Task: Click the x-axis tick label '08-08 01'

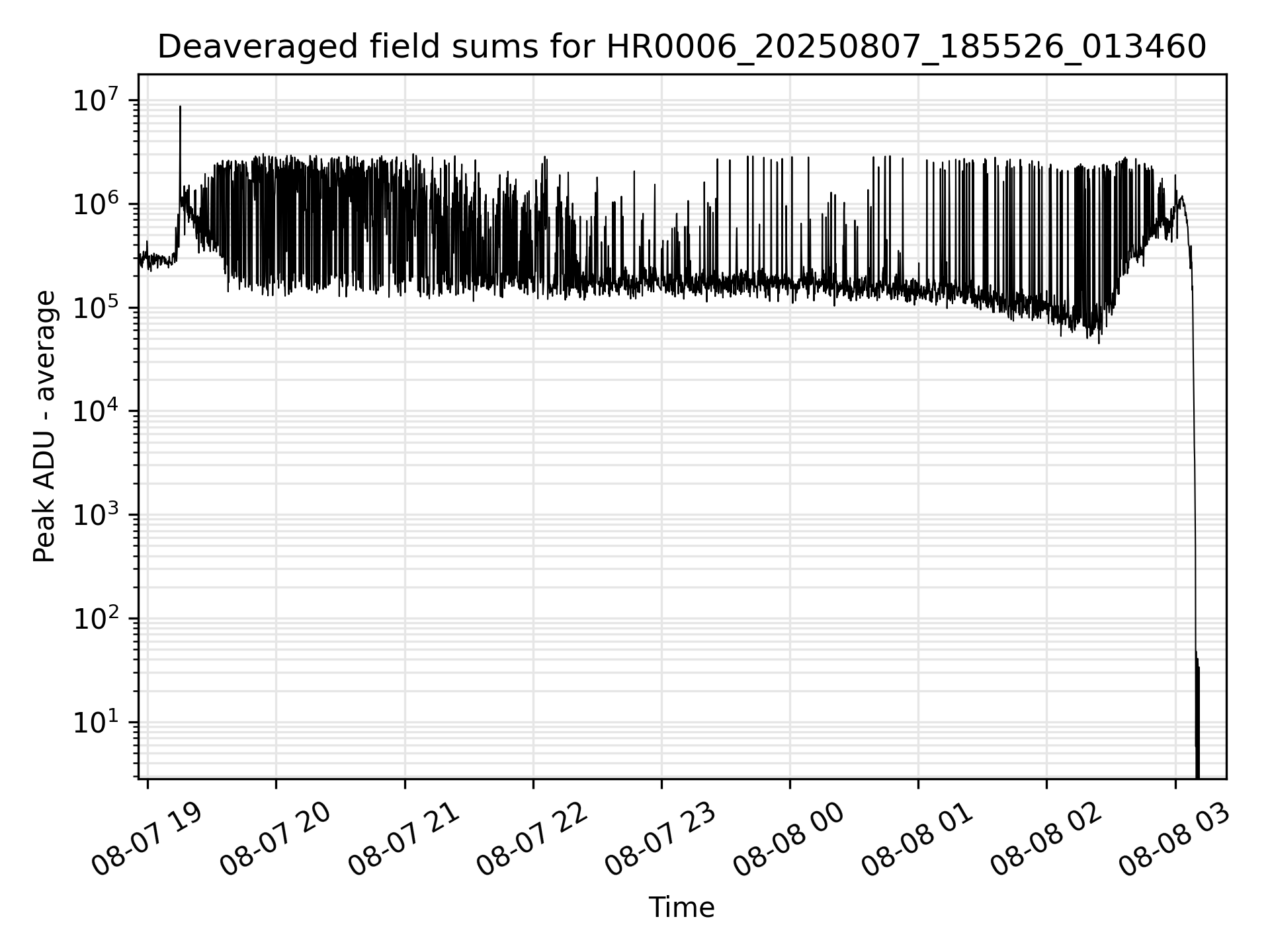Action: click(x=919, y=840)
